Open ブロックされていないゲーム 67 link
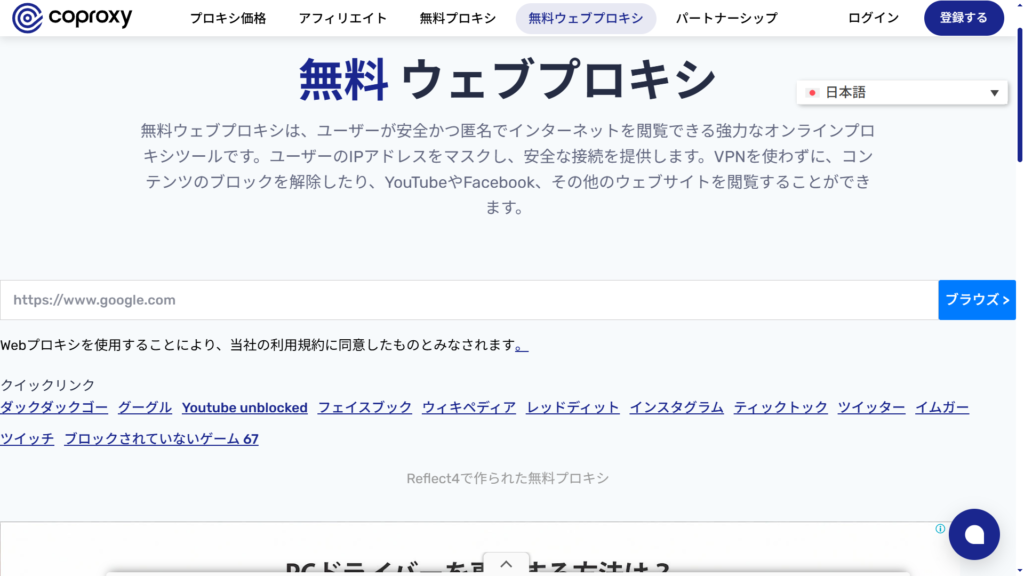The width and height of the screenshot is (1024, 576). point(161,438)
